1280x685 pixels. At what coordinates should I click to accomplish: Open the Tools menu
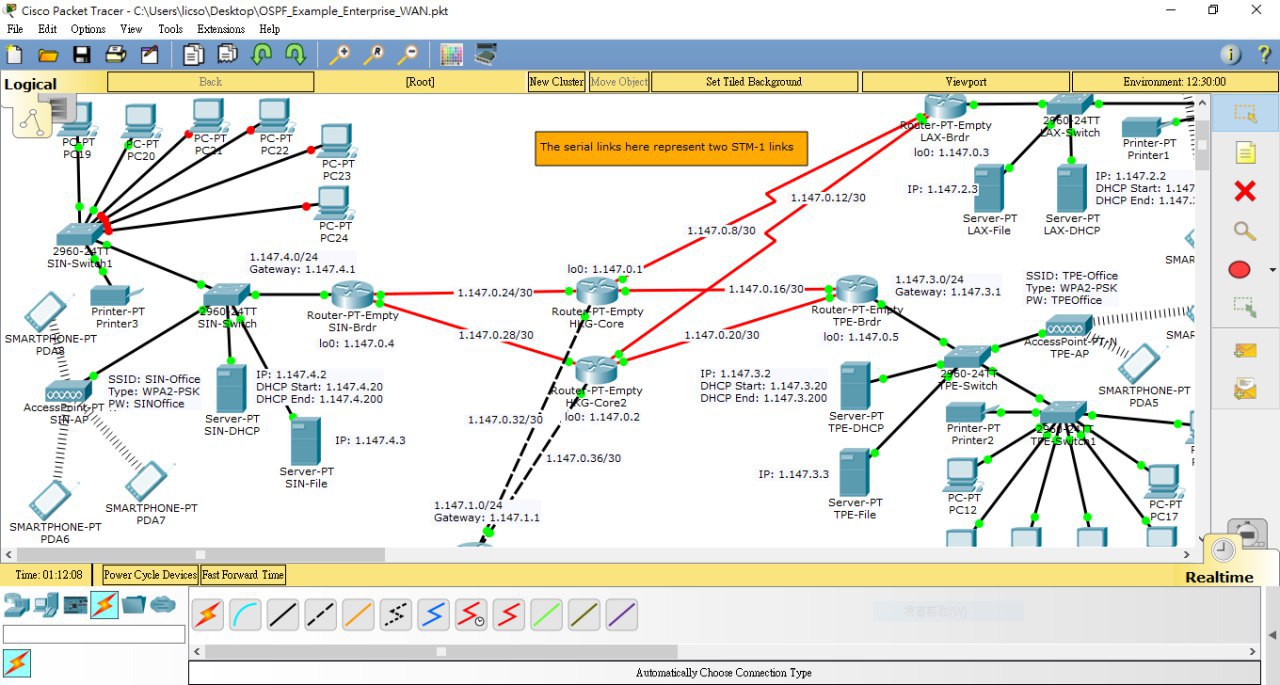(x=170, y=29)
